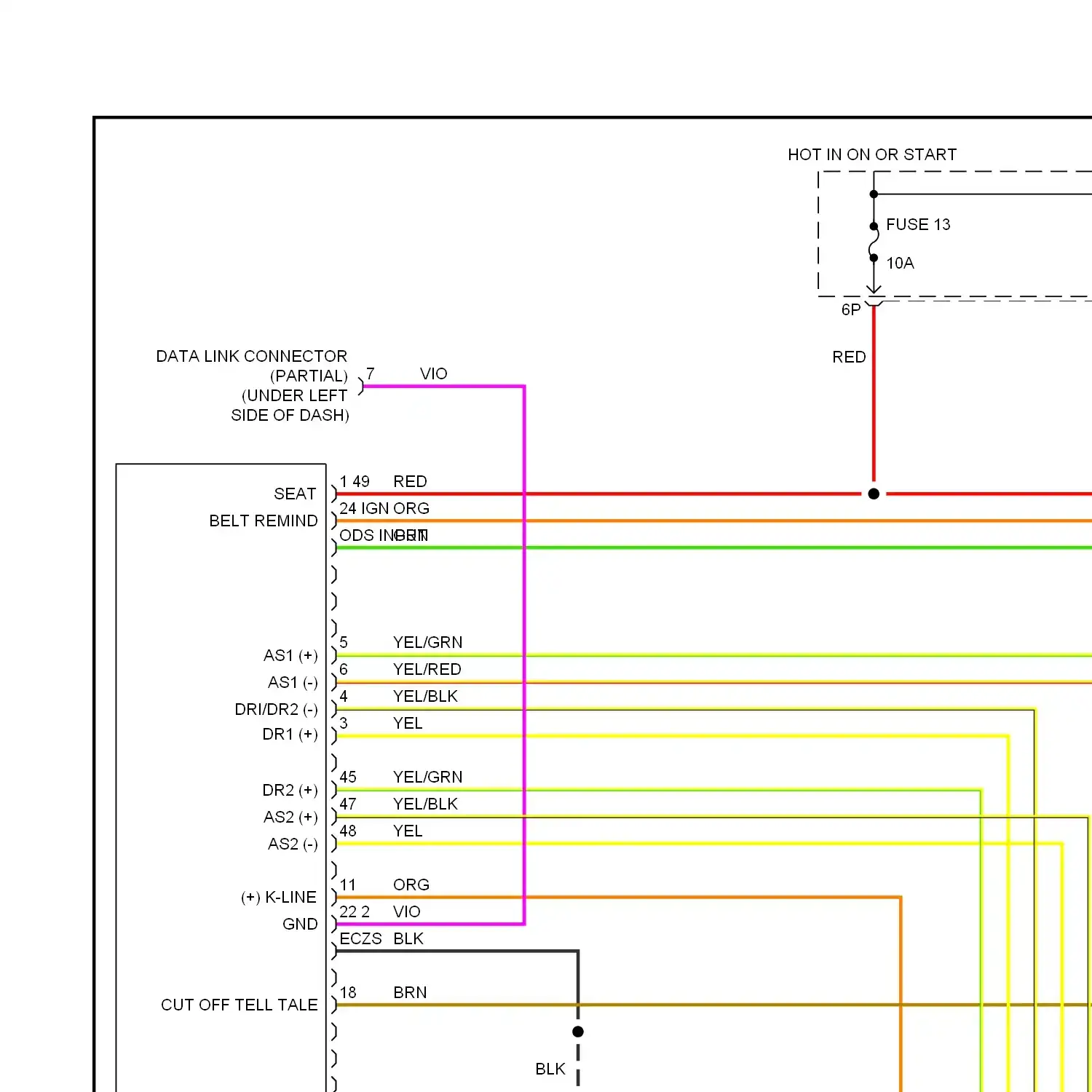Click the AS2 (-) terminal label

[293, 844]
